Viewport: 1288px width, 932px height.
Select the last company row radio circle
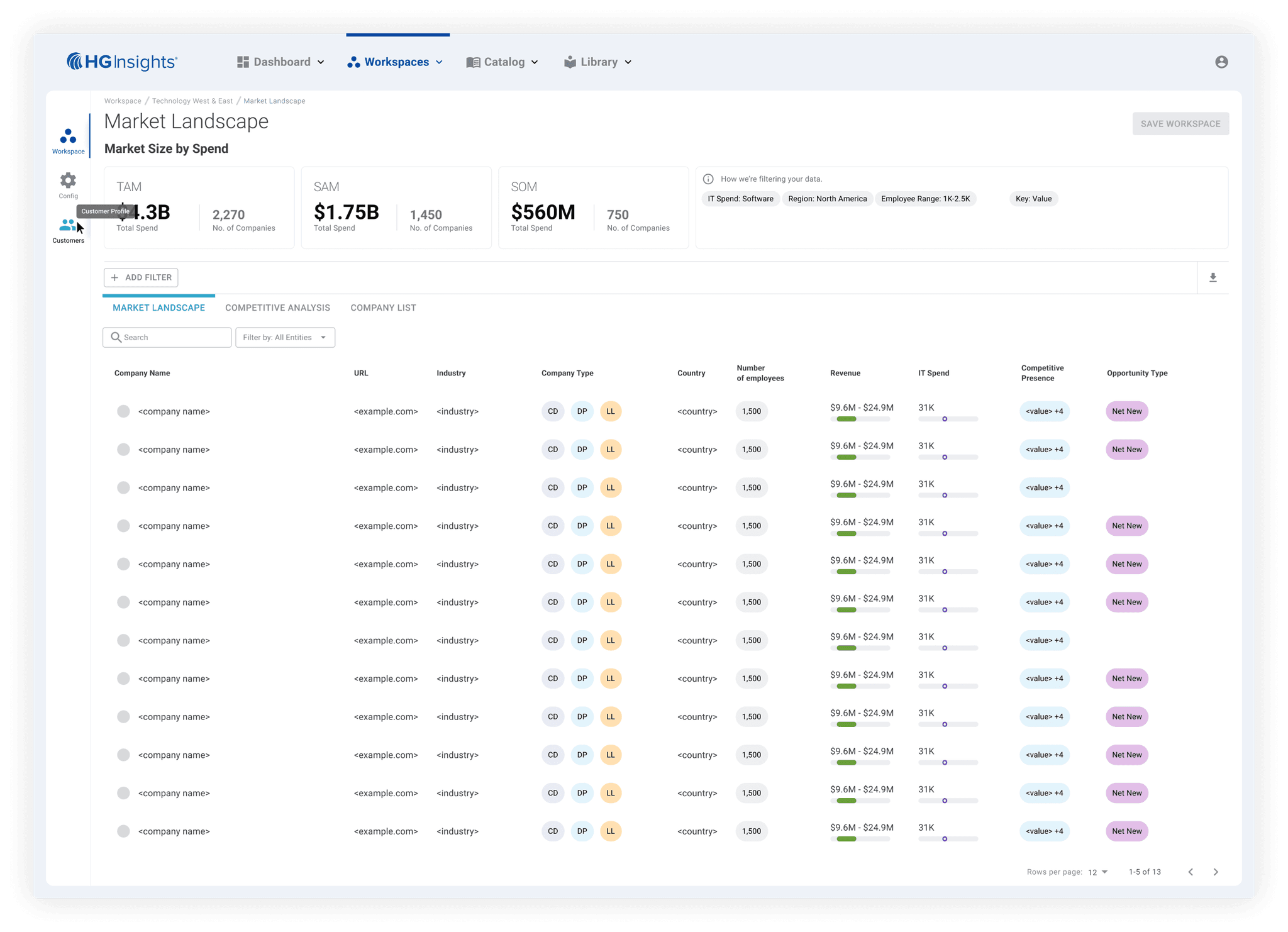click(x=123, y=831)
